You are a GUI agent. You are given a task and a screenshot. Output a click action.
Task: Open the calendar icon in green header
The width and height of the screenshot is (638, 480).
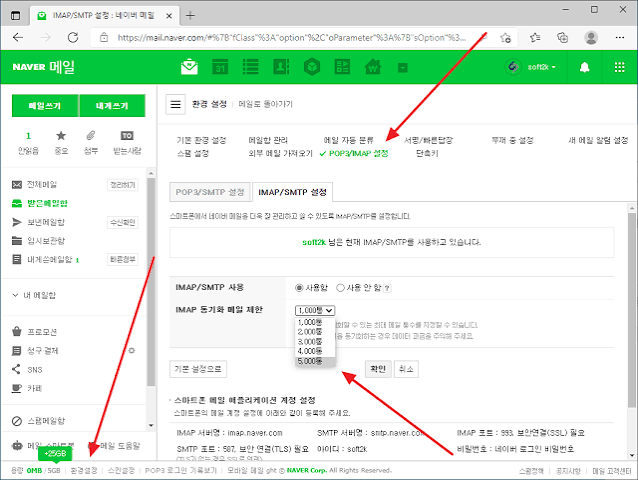(220, 67)
